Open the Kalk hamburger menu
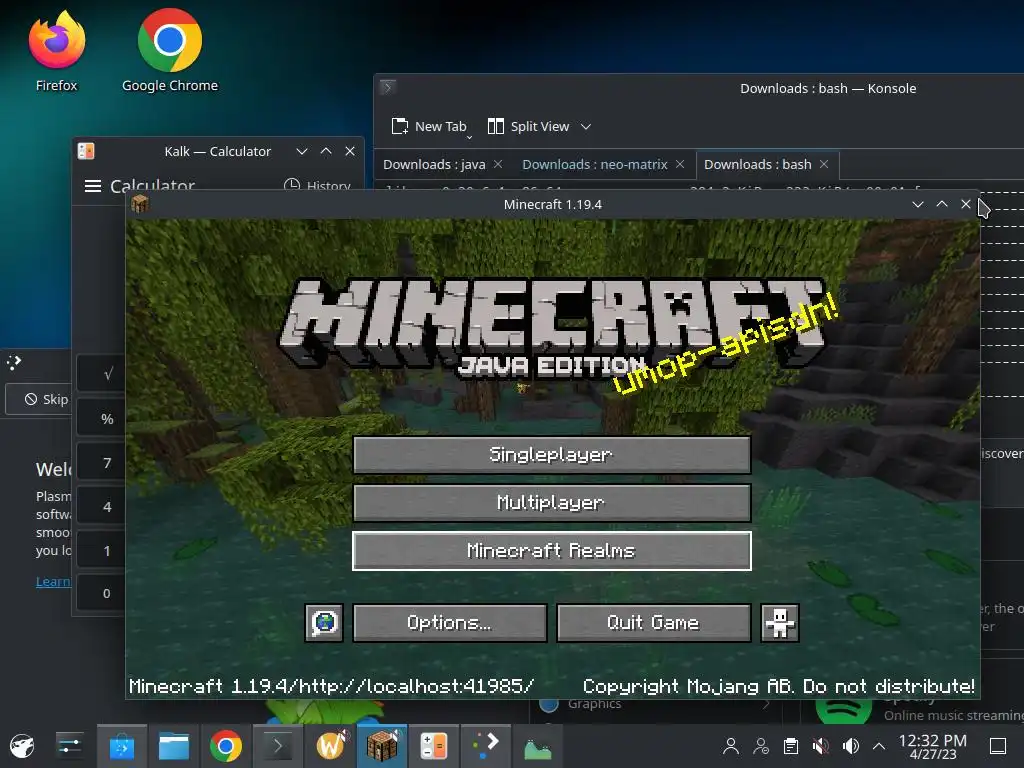 point(93,185)
